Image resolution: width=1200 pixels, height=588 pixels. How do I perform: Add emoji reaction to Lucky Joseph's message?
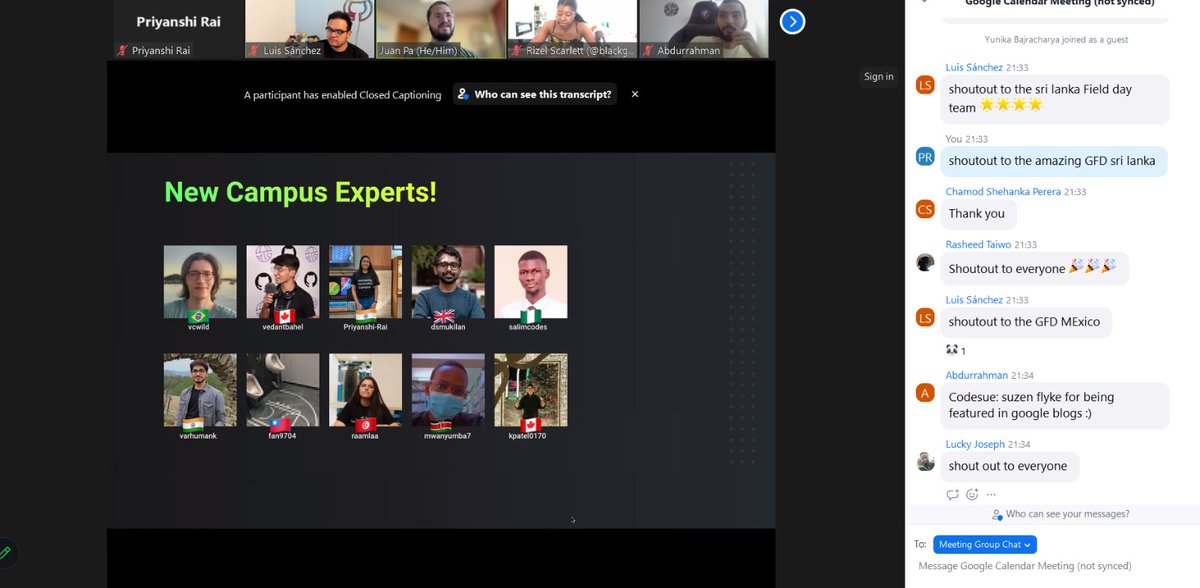point(972,494)
